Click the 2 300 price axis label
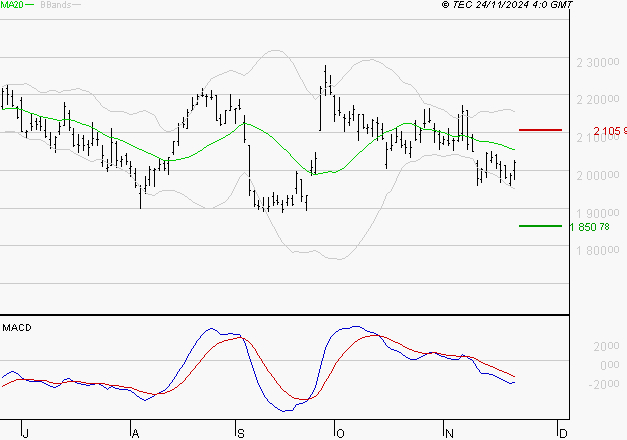Image resolution: width=627 pixels, height=440 pixels. click(598, 62)
